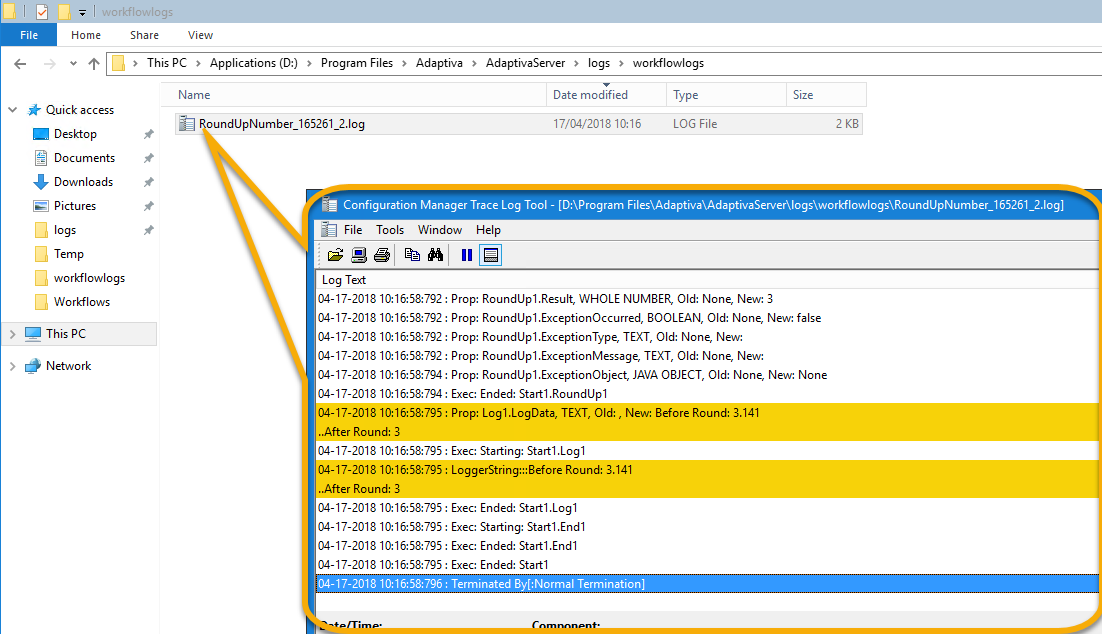
Task: Click the Copy to clipboard toolbar icon
Action: pyautogui.click(x=412, y=255)
